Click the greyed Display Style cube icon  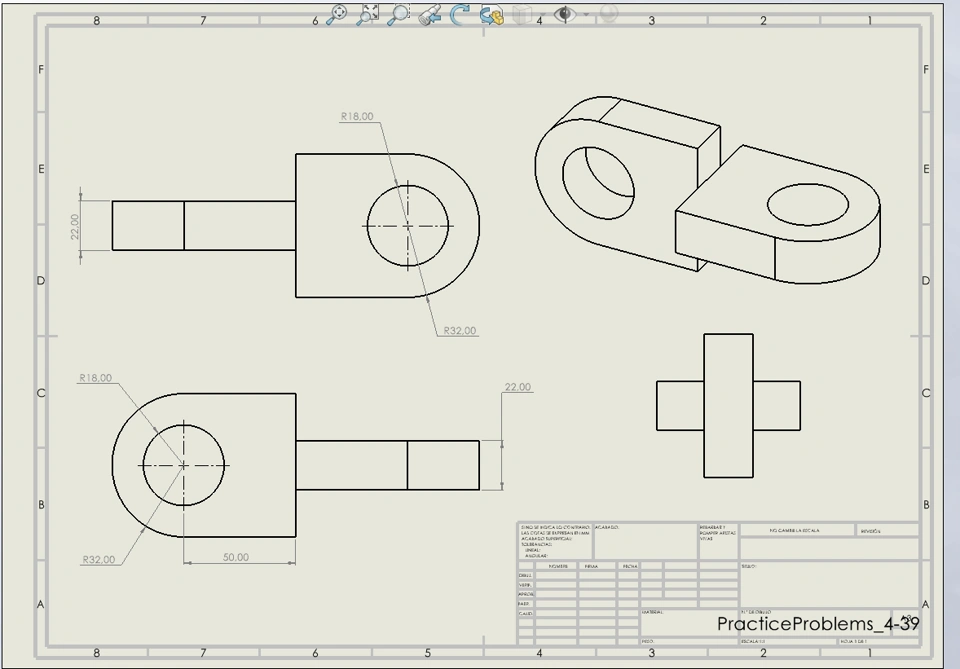pos(521,14)
